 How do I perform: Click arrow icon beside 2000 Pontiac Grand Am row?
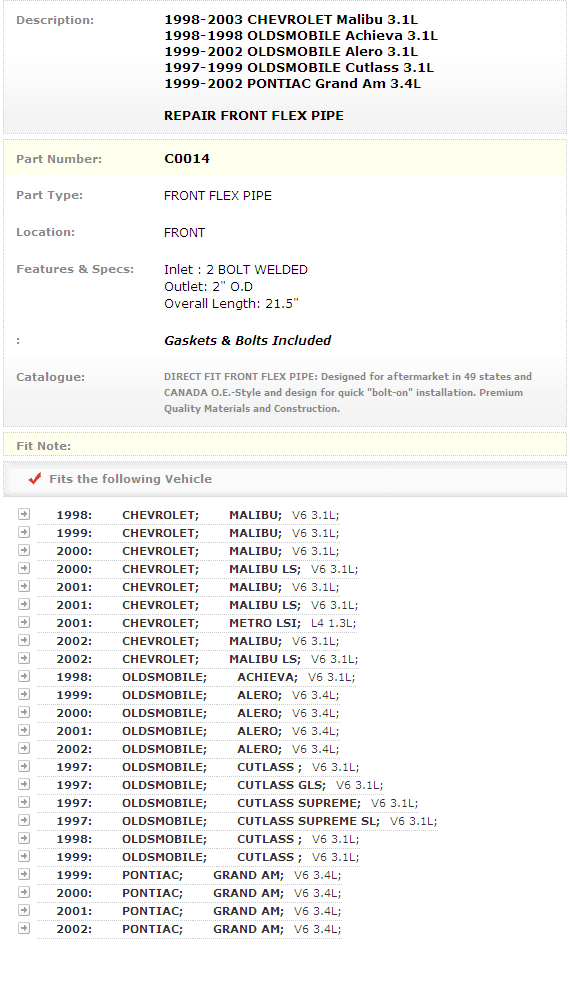pyautogui.click(x=24, y=892)
